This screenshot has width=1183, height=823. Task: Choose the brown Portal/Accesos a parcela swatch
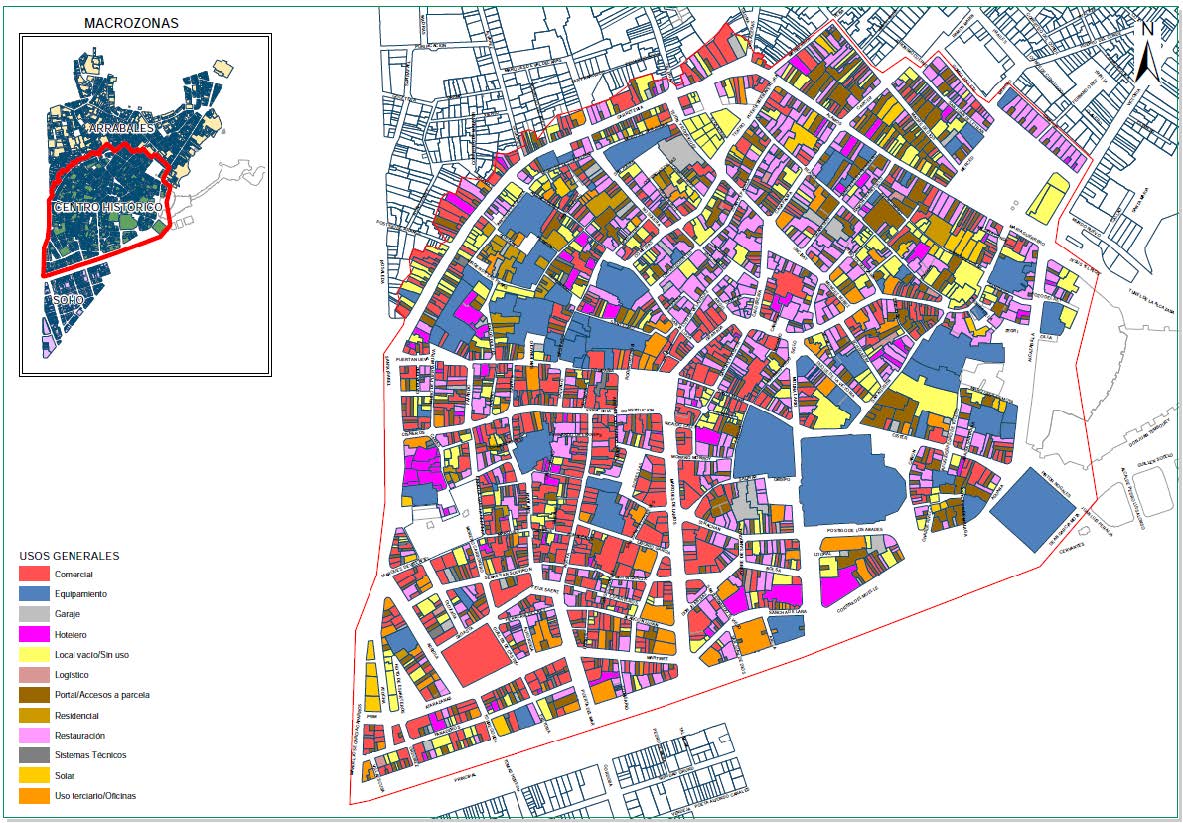tap(34, 695)
